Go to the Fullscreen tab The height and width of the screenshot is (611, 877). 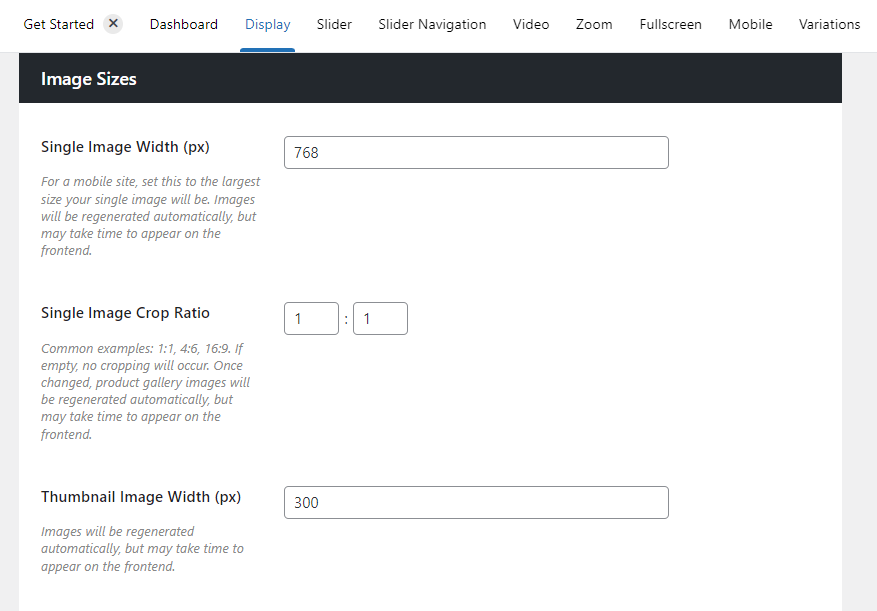[670, 24]
